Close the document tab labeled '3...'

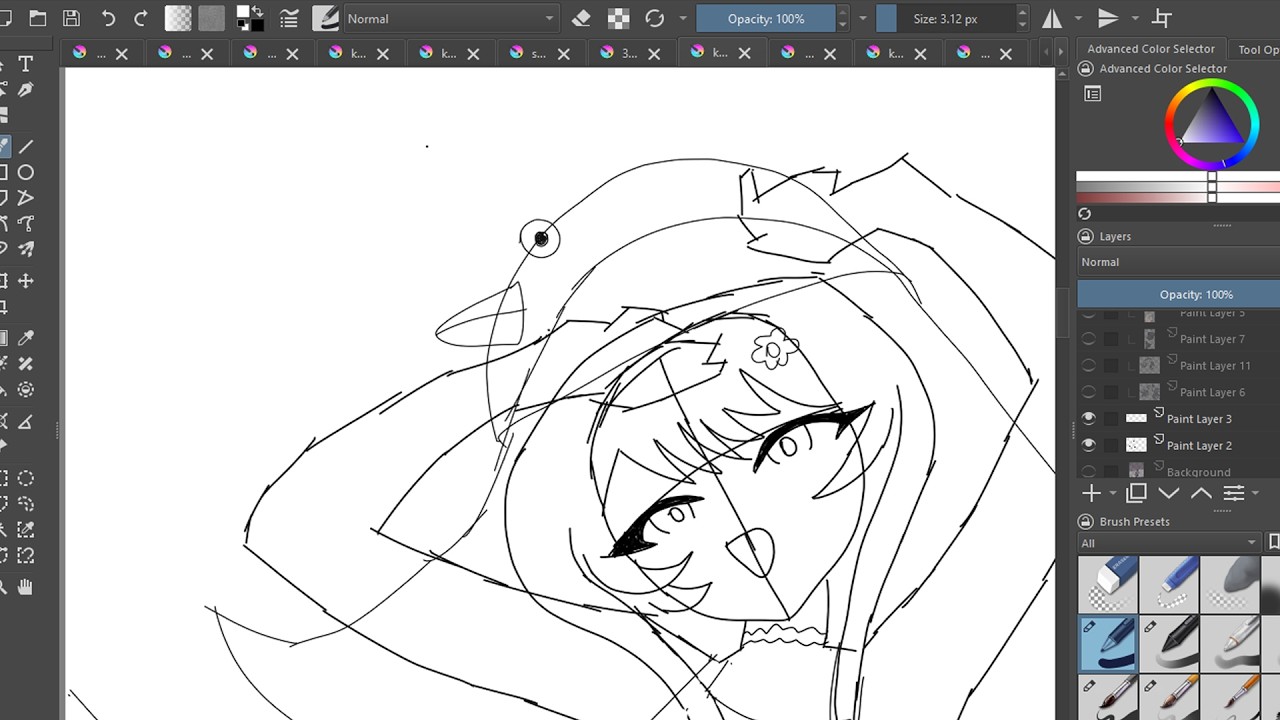(x=655, y=54)
